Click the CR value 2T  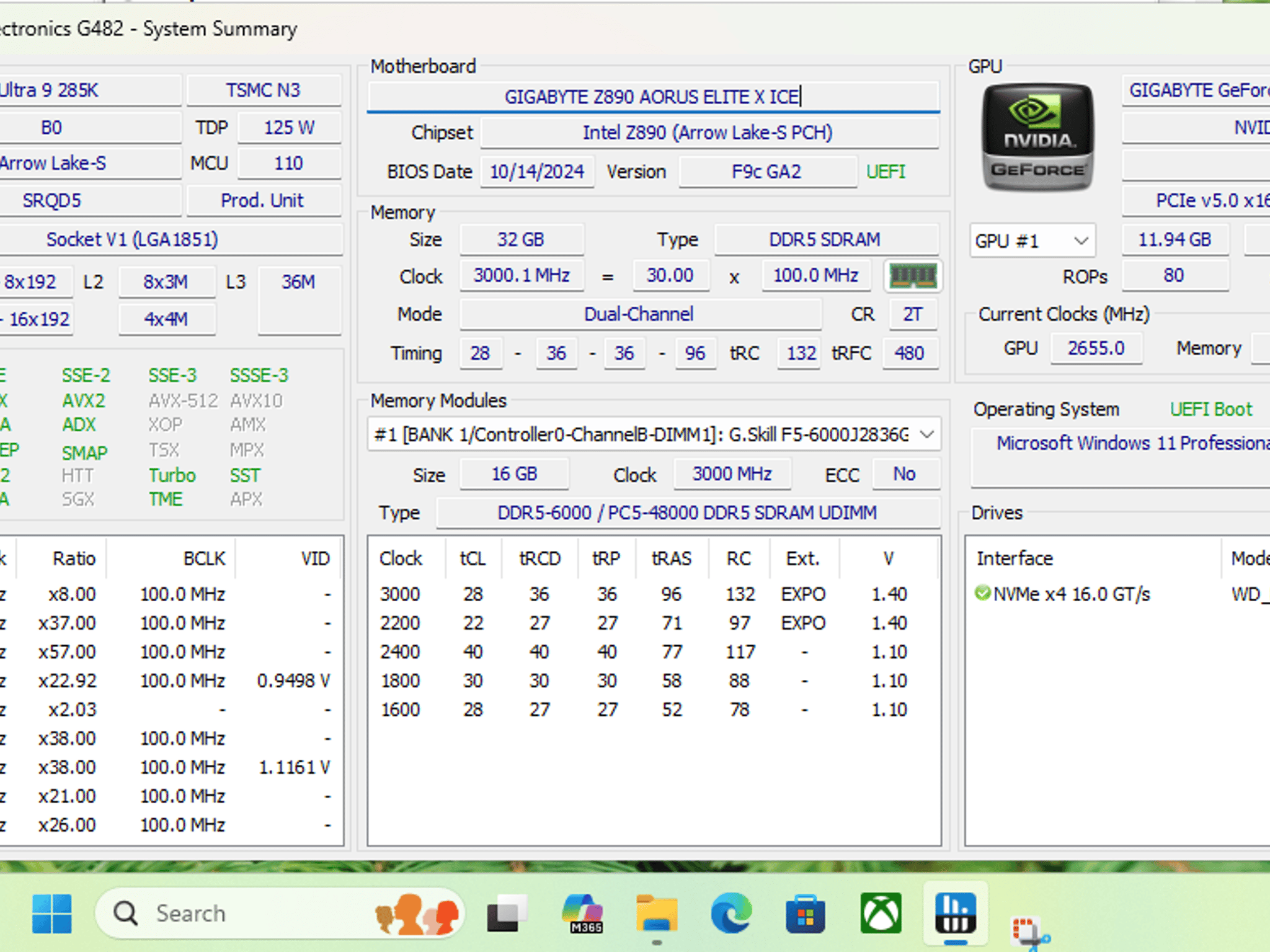point(913,314)
